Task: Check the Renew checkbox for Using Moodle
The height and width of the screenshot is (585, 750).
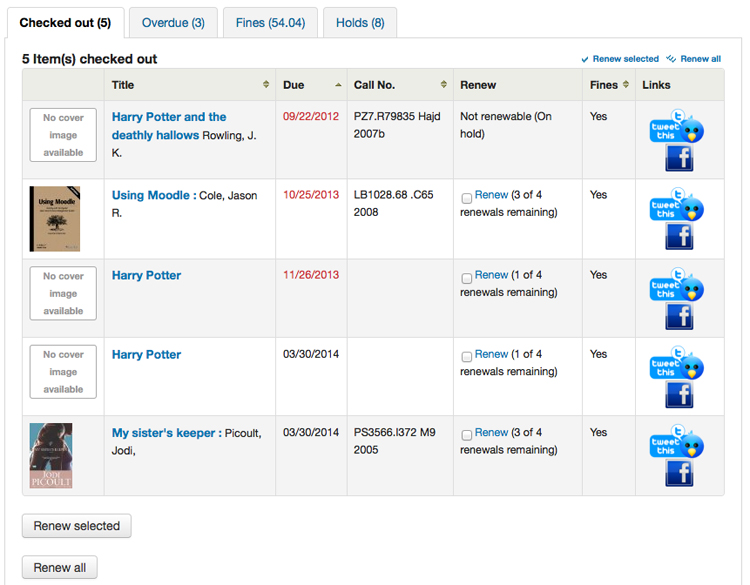Action: click(x=467, y=198)
